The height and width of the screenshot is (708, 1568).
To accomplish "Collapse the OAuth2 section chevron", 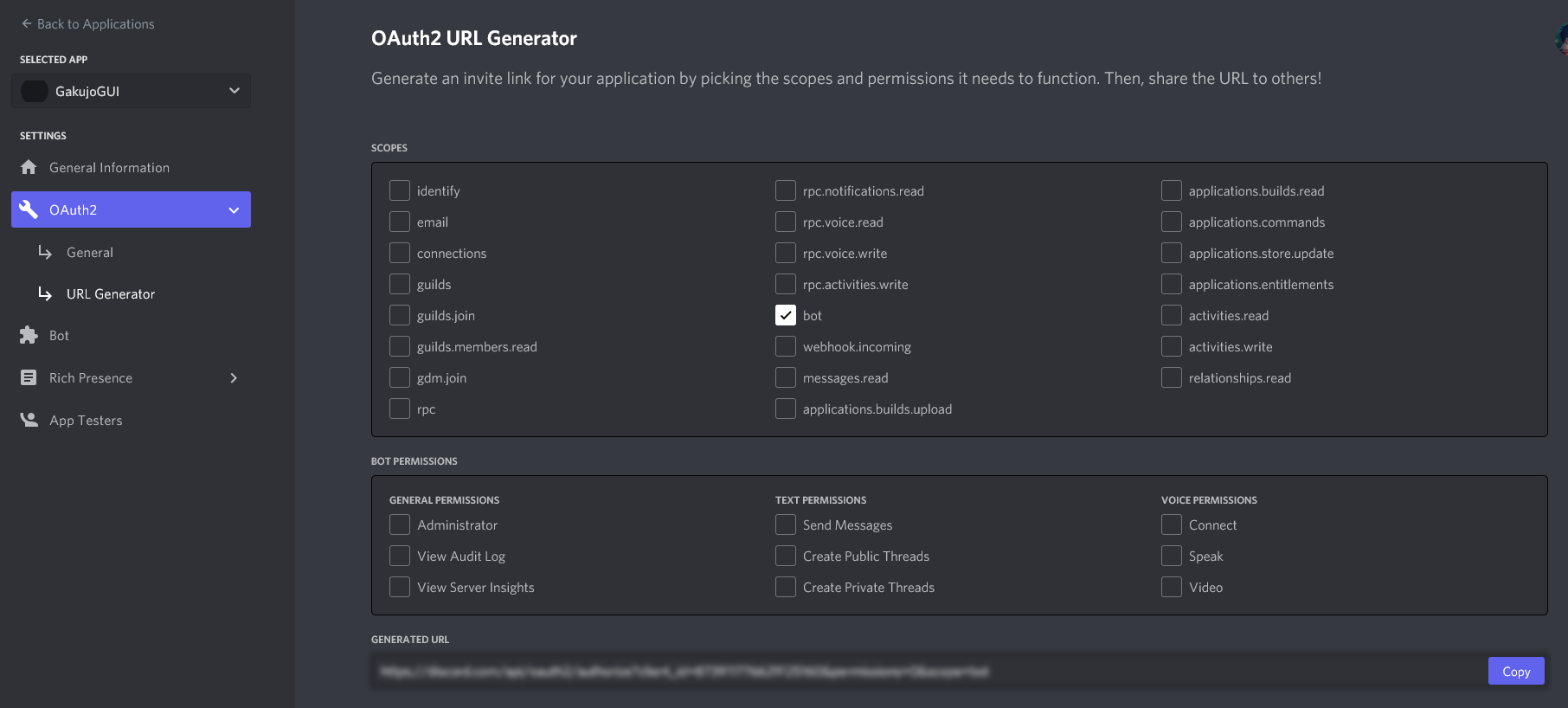I will (x=234, y=210).
